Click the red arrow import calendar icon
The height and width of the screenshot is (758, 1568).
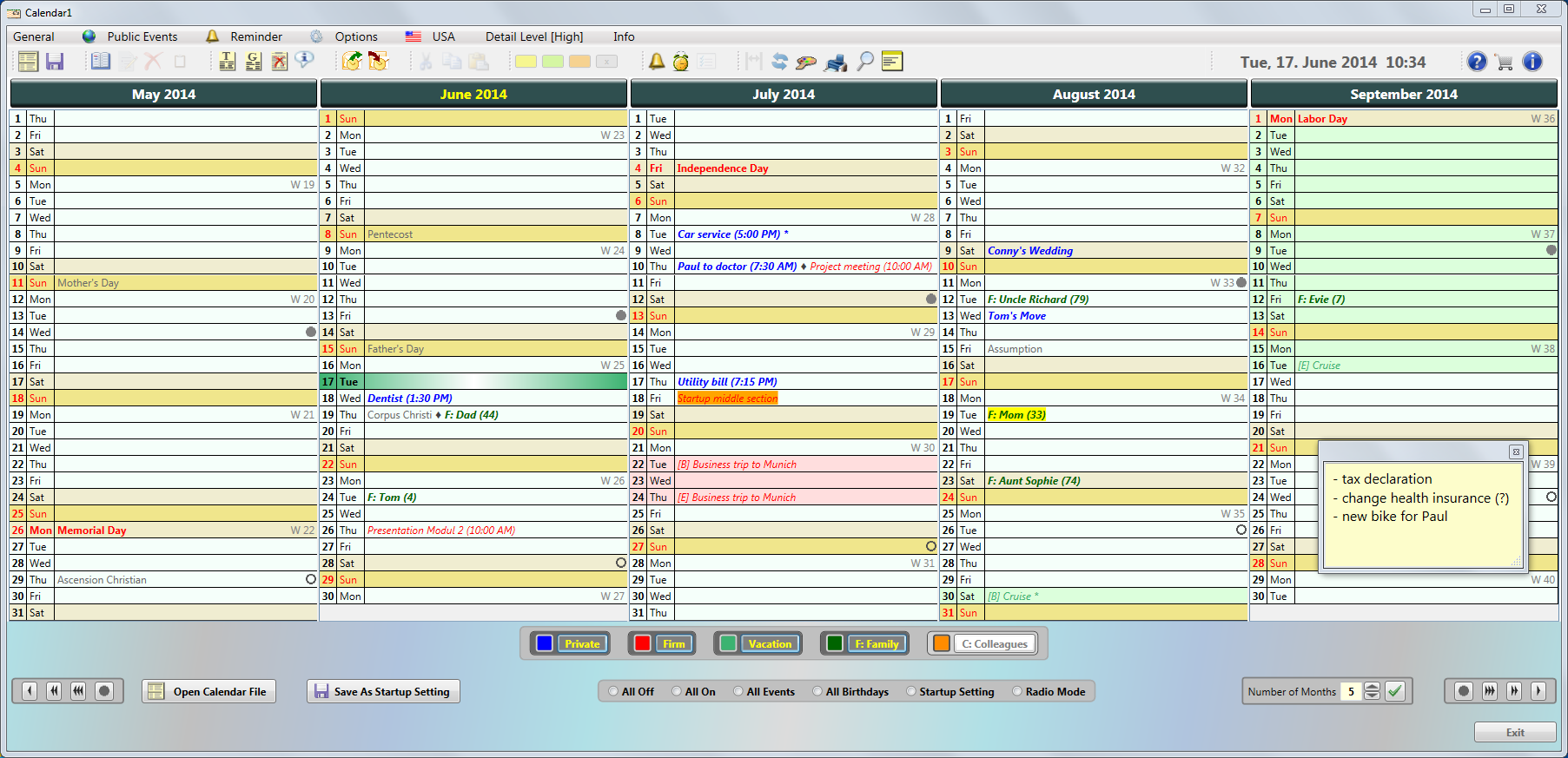pyautogui.click(x=379, y=62)
